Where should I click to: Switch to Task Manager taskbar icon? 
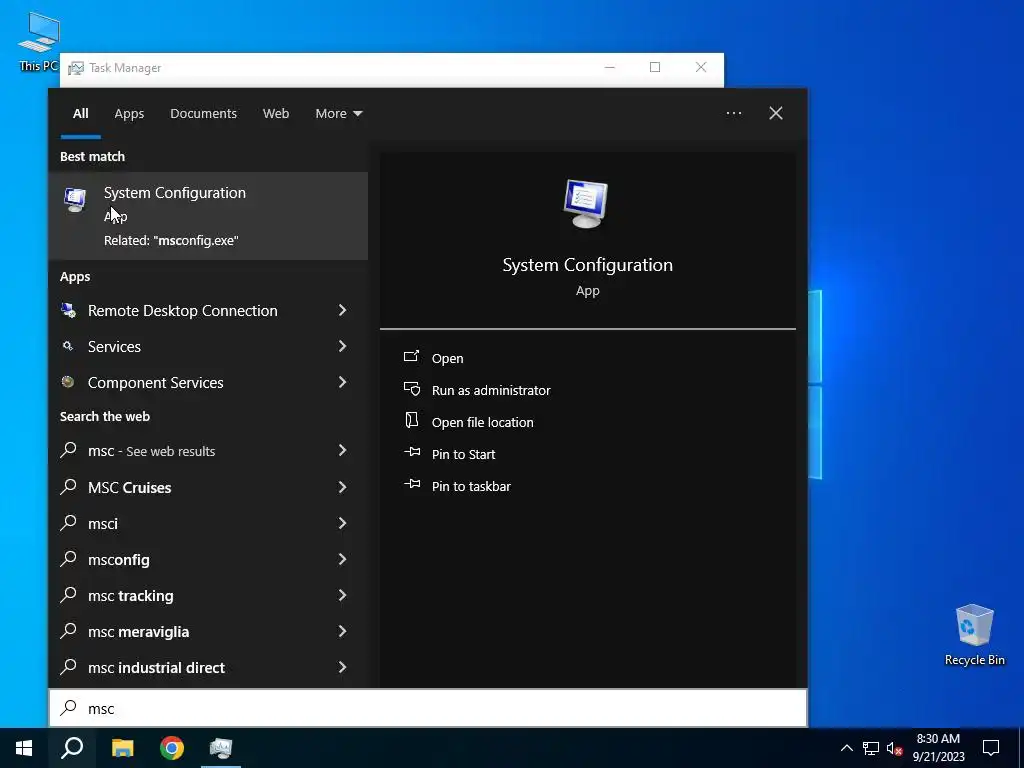click(221, 748)
